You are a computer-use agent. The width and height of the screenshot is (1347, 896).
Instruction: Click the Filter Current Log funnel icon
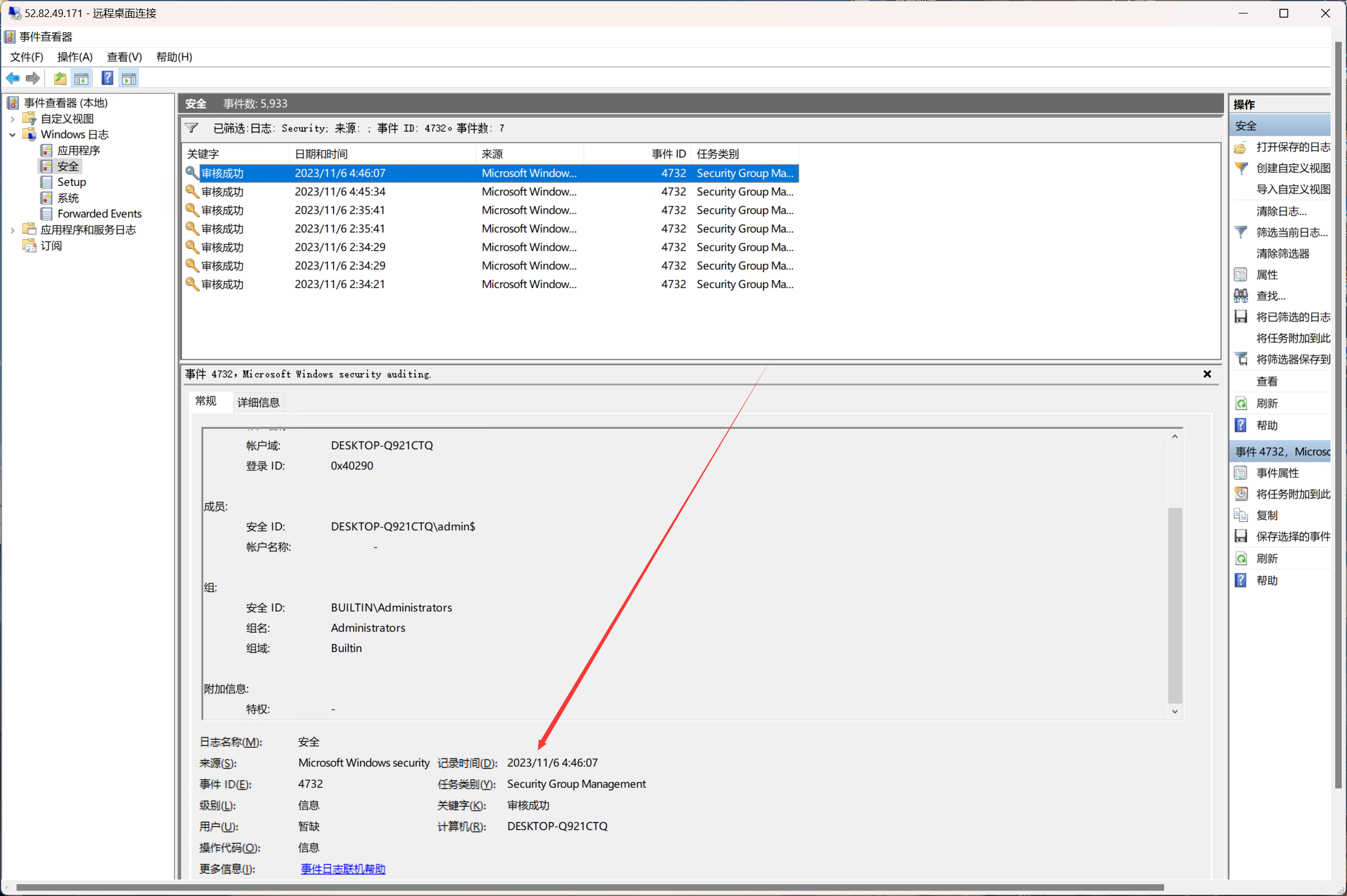(x=1241, y=232)
